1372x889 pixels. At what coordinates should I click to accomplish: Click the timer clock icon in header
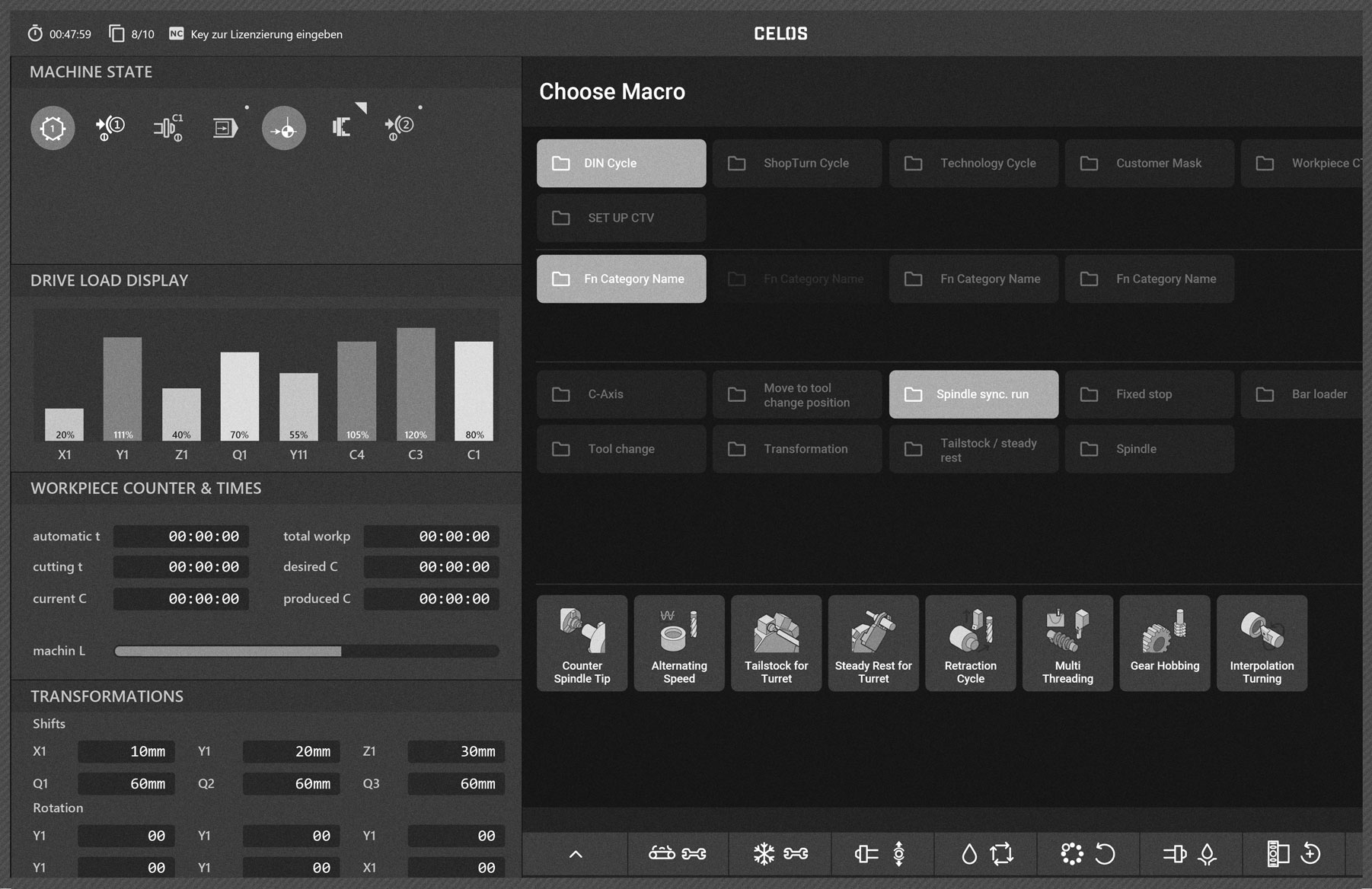click(35, 33)
